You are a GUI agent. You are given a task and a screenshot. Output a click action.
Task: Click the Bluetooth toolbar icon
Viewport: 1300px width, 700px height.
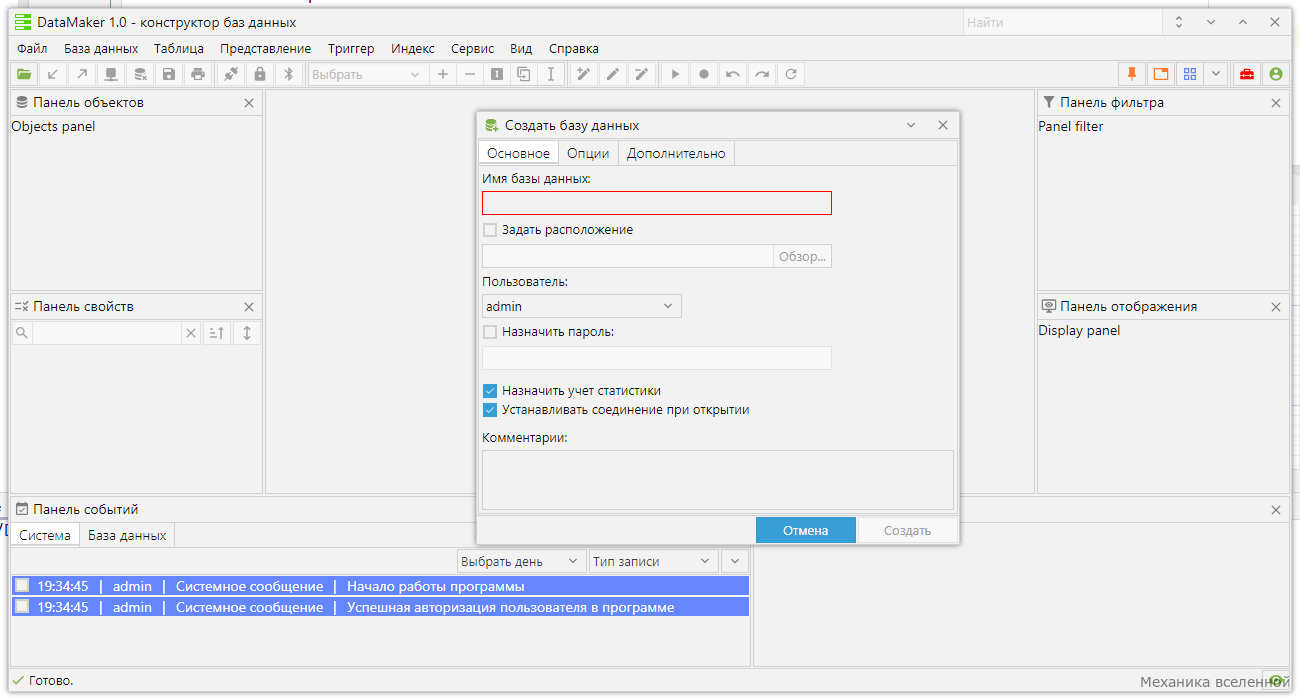tap(289, 74)
